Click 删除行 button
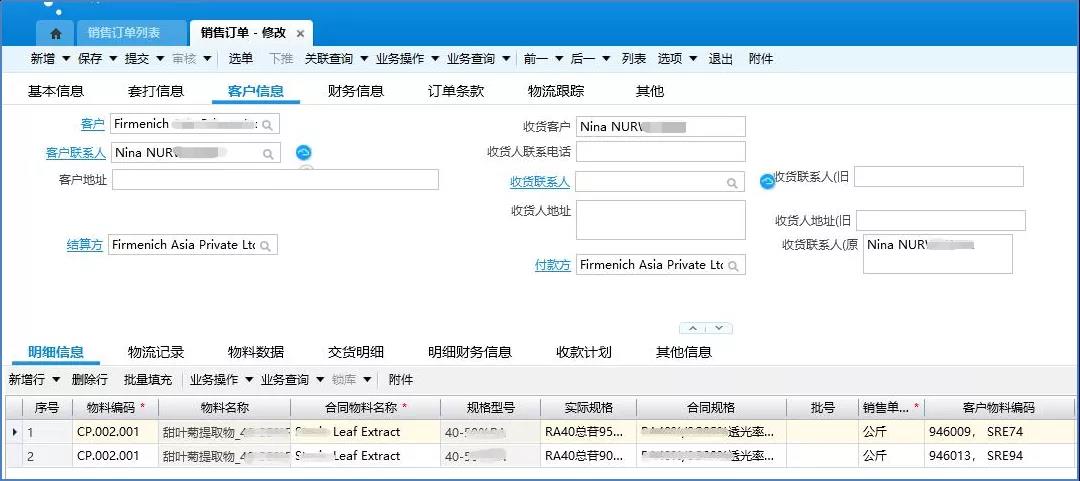1080x481 pixels. click(90, 380)
